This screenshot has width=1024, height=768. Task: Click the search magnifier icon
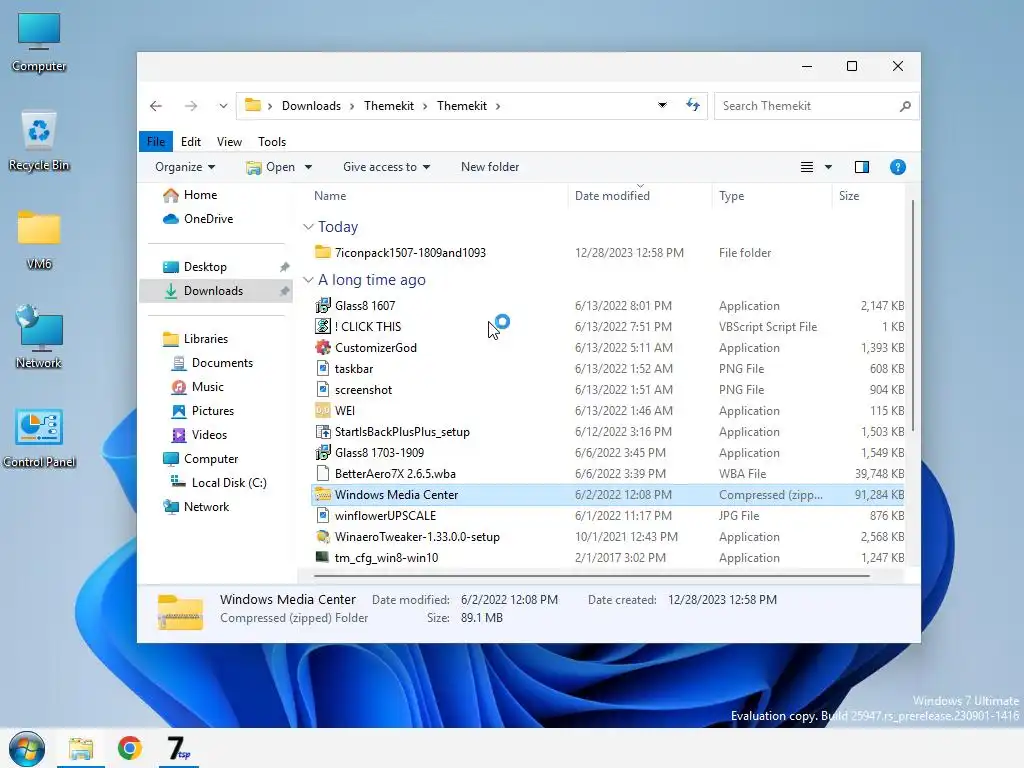(x=904, y=106)
